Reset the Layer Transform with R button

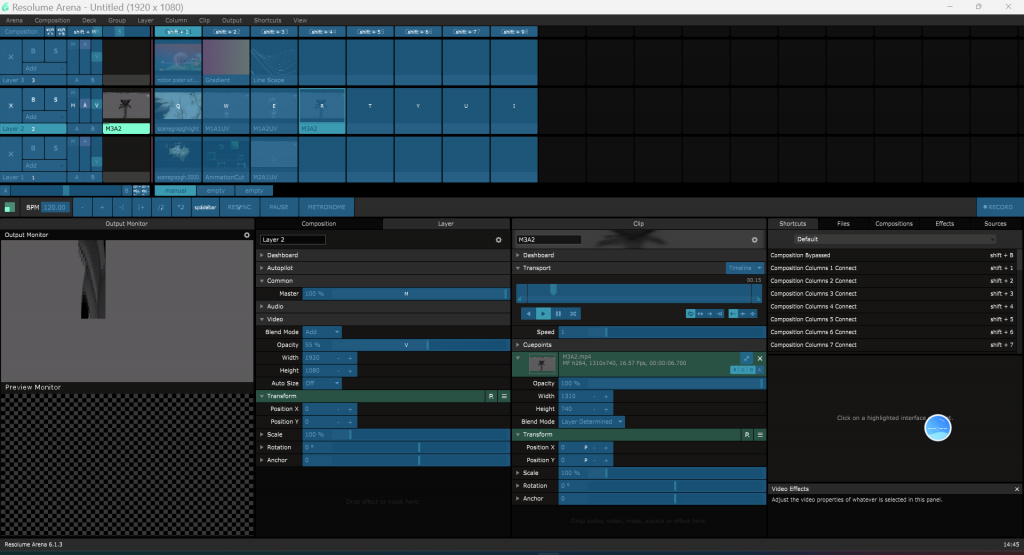pos(491,396)
